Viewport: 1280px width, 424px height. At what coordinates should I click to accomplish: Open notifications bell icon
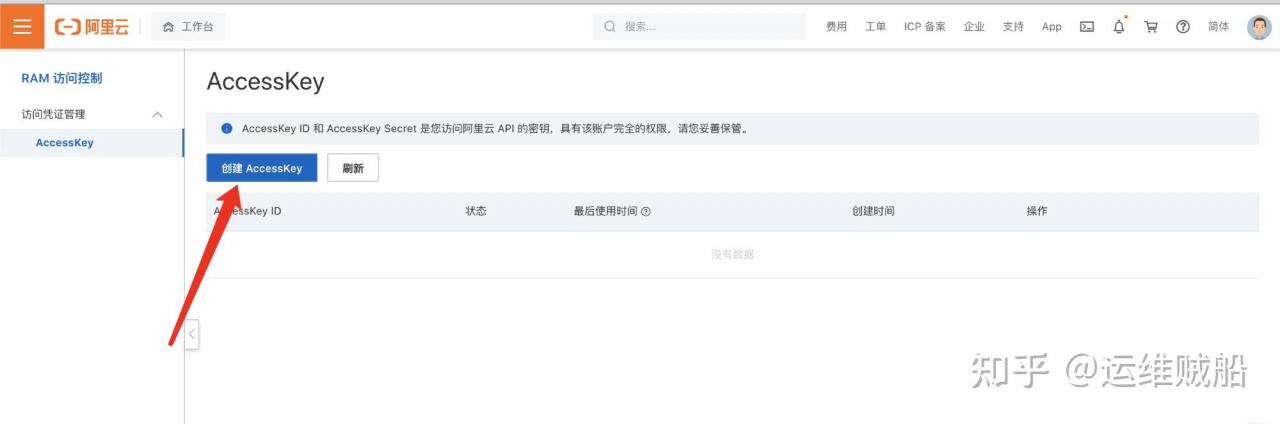1119,27
